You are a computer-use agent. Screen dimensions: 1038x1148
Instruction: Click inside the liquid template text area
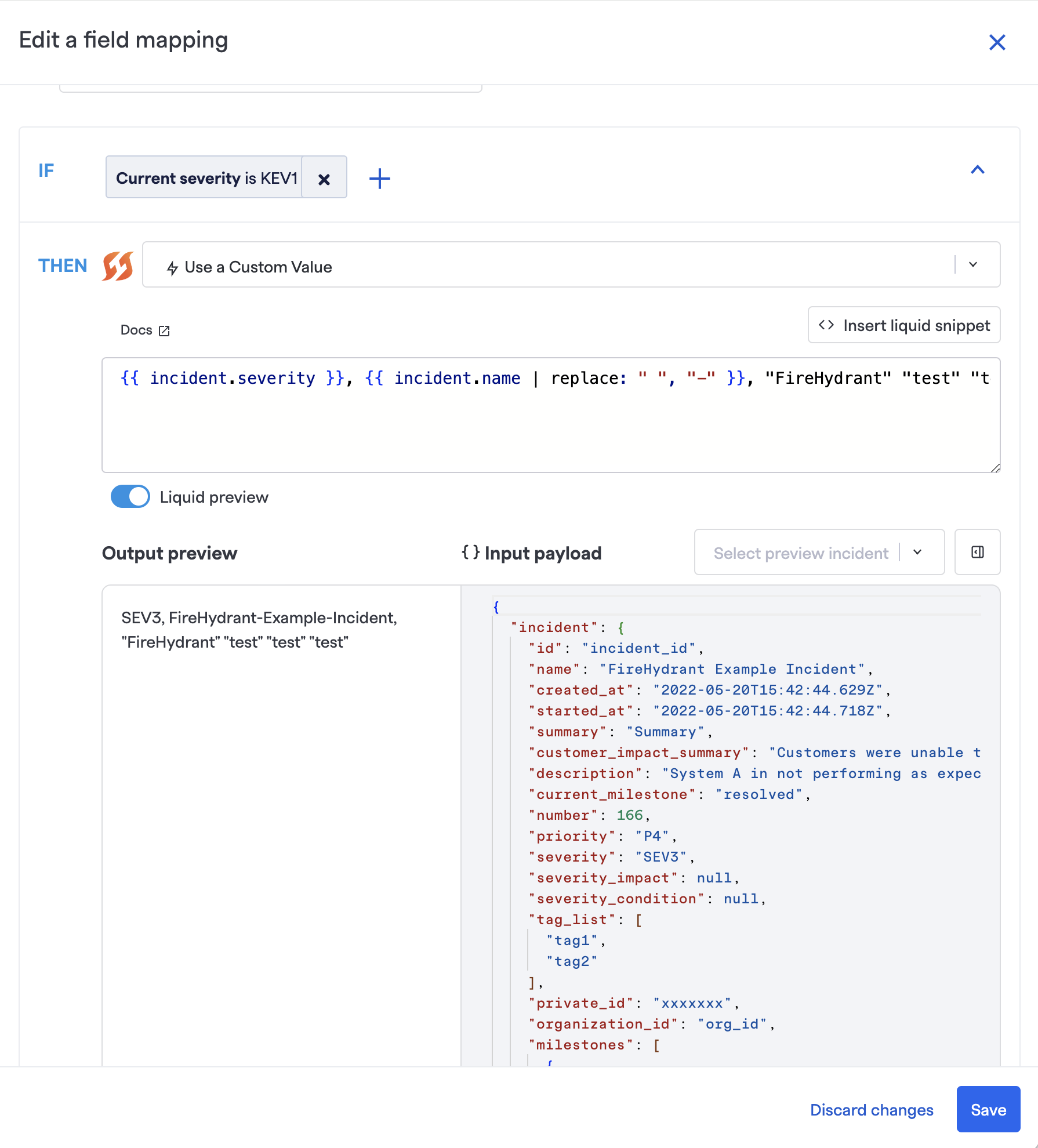coord(551,415)
